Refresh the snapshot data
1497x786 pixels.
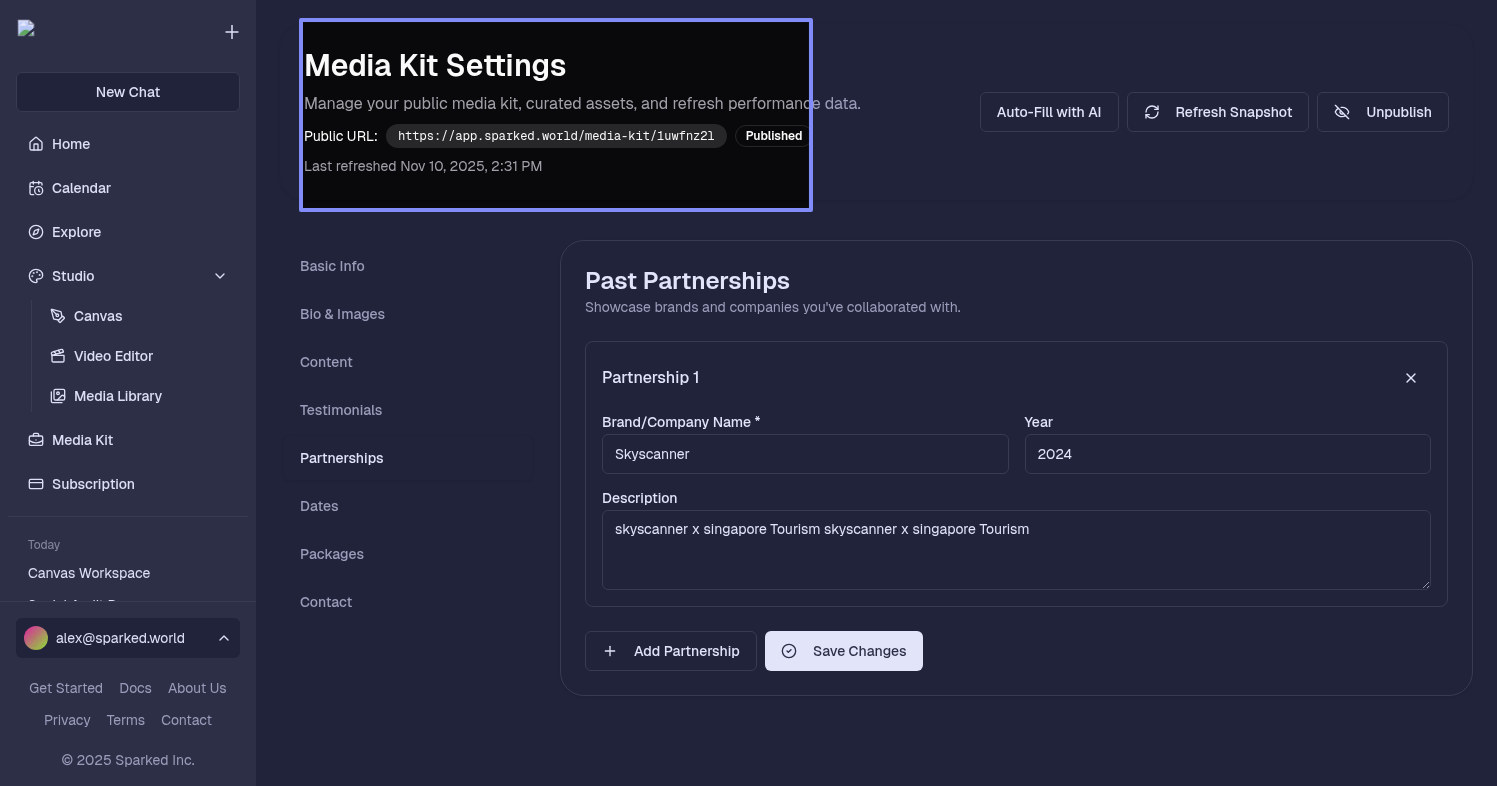[x=1217, y=112]
